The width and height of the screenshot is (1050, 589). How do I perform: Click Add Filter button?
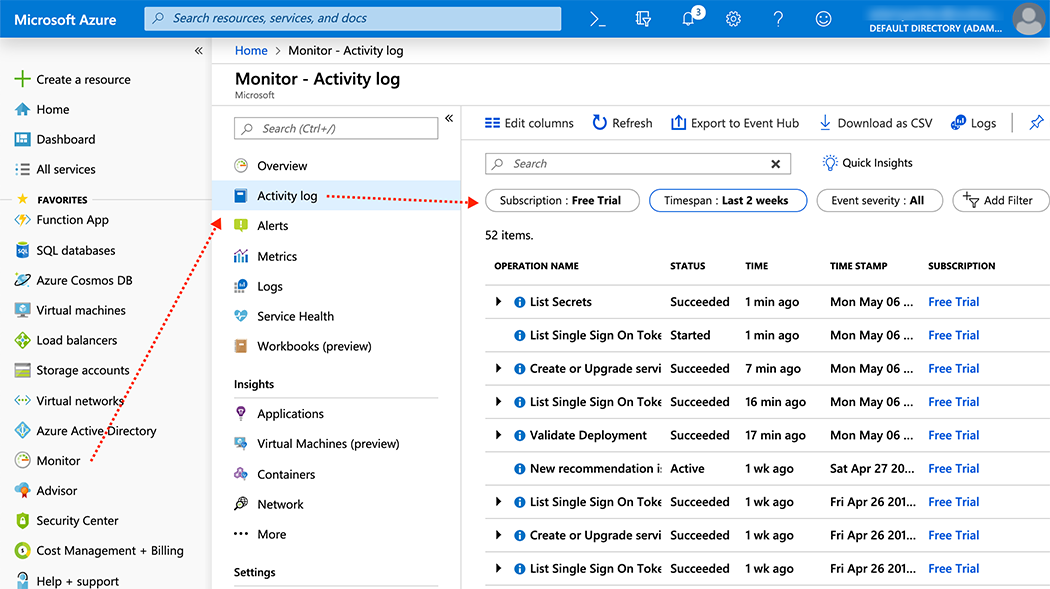1000,200
